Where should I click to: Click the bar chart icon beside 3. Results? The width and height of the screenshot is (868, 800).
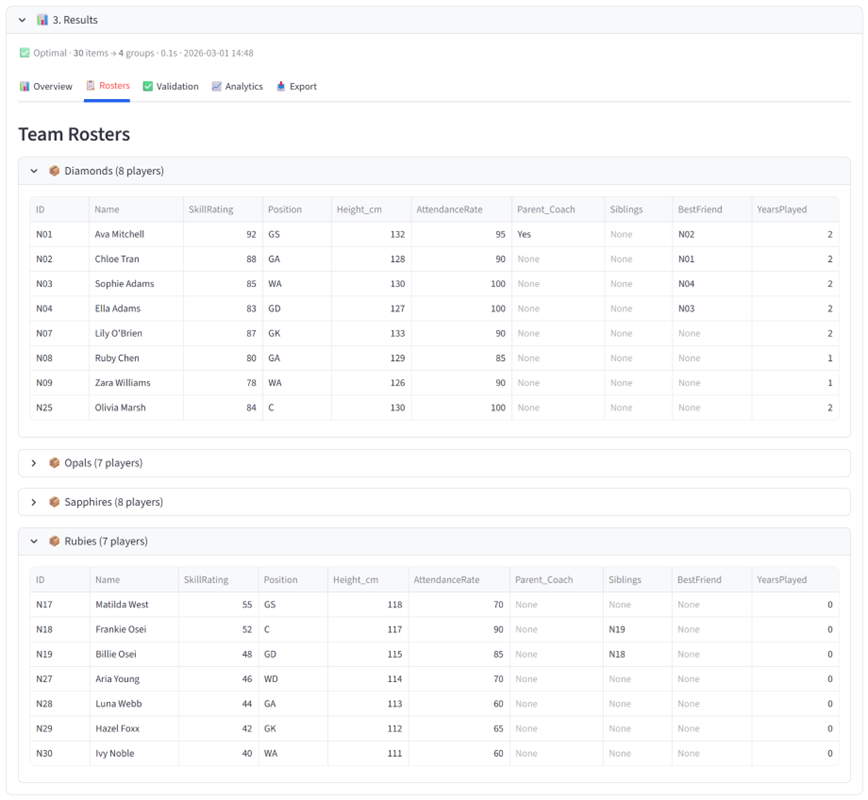click(42, 20)
